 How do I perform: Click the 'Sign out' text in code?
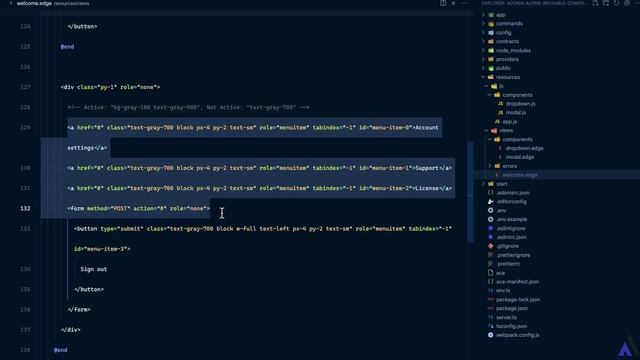(93, 269)
